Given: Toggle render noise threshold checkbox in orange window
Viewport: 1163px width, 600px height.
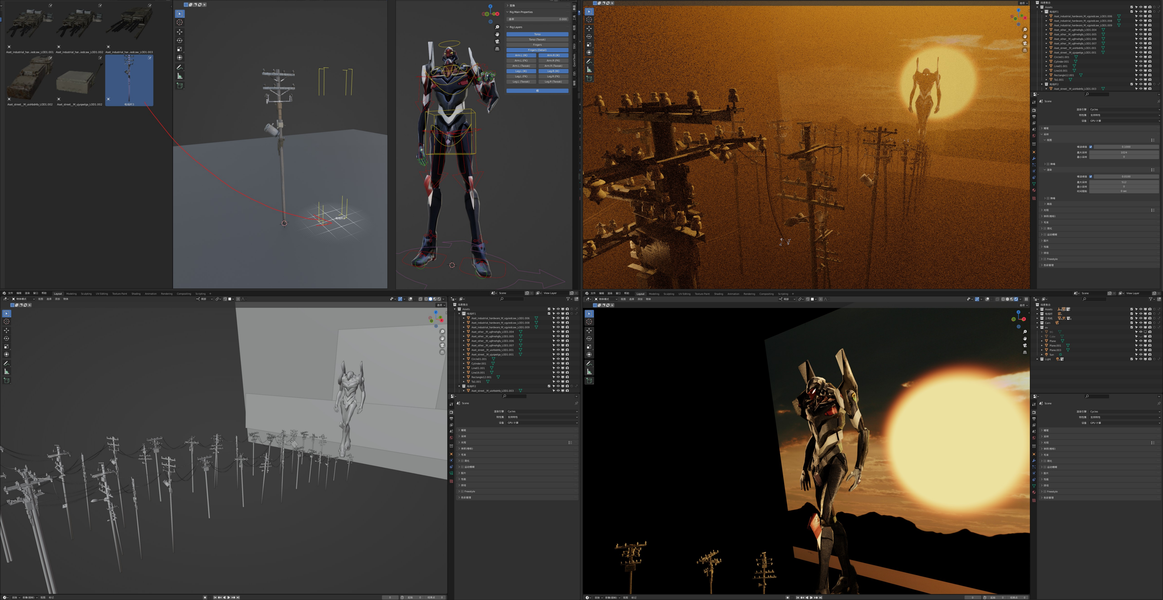Looking at the screenshot, I should click(x=1090, y=177).
